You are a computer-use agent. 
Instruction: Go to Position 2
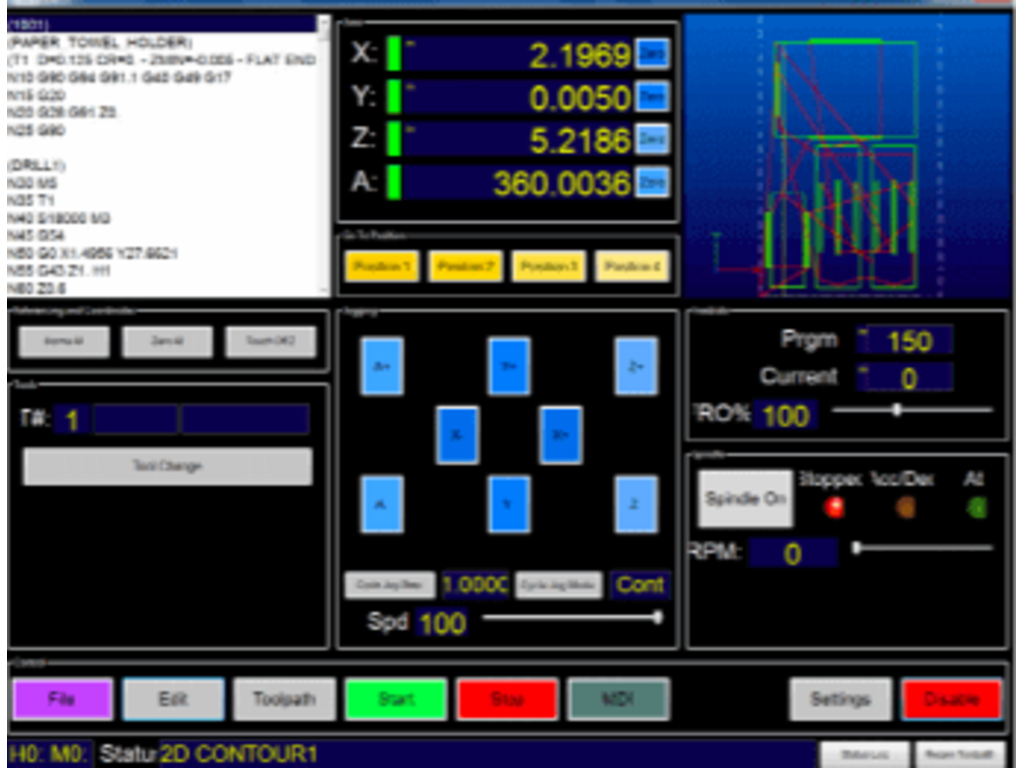tap(466, 266)
